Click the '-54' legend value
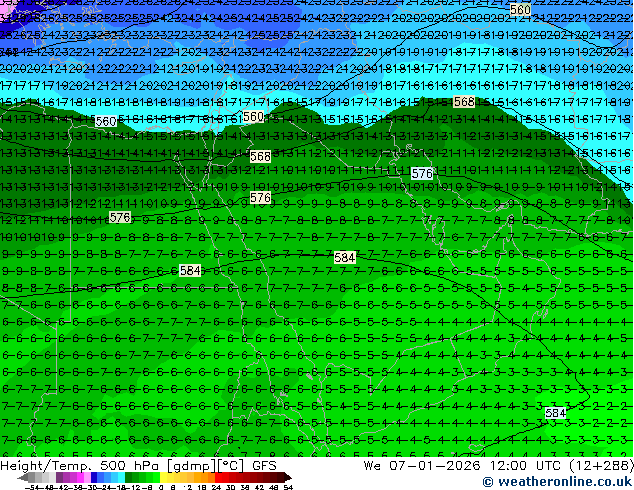The height and width of the screenshot is (490, 634). tap(32, 488)
